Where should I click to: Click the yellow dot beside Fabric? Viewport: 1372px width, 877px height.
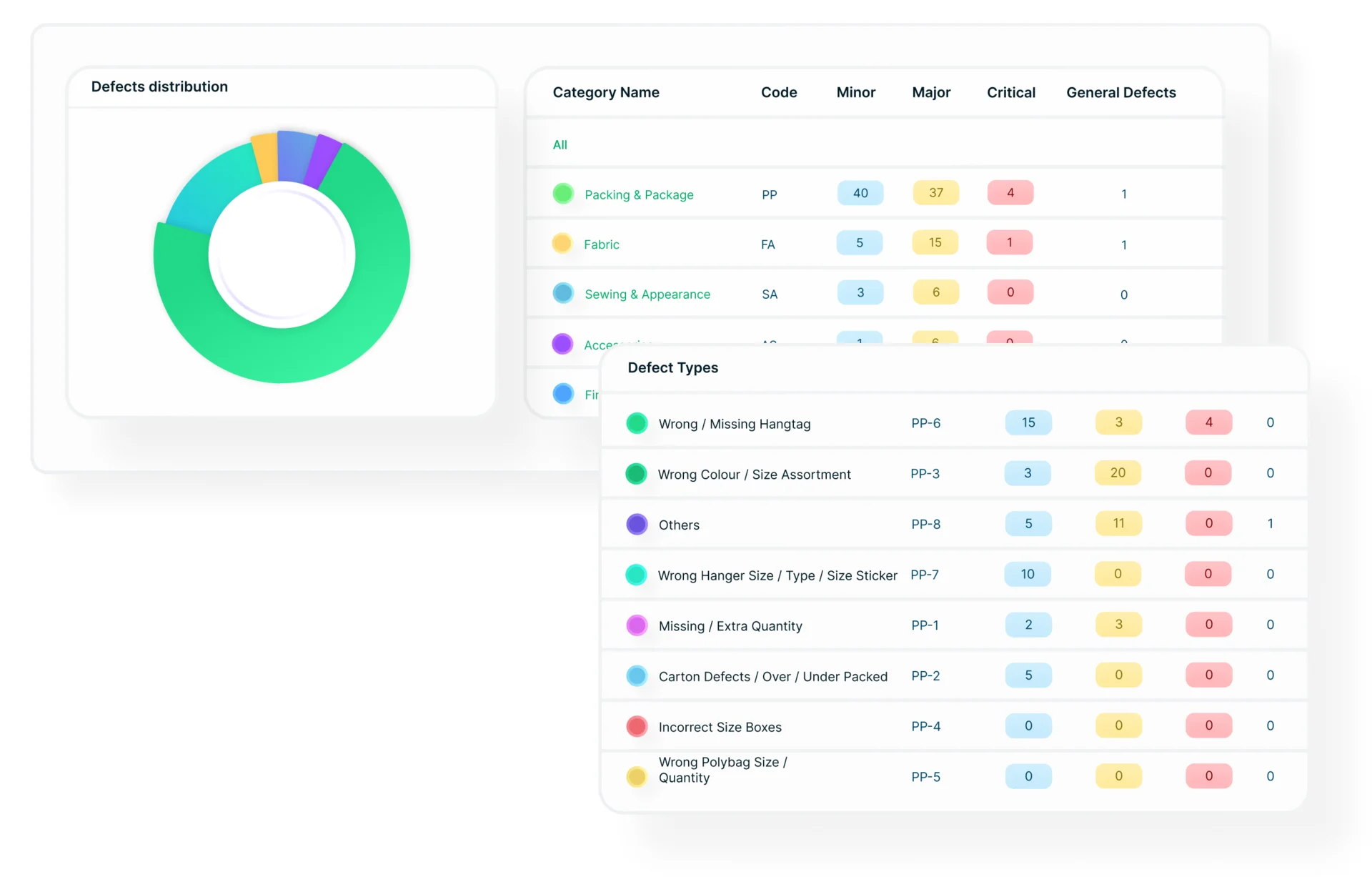pos(562,244)
